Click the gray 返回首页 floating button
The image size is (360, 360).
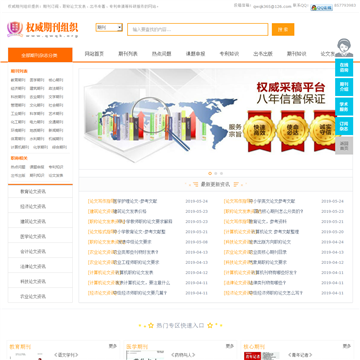click(344, 145)
